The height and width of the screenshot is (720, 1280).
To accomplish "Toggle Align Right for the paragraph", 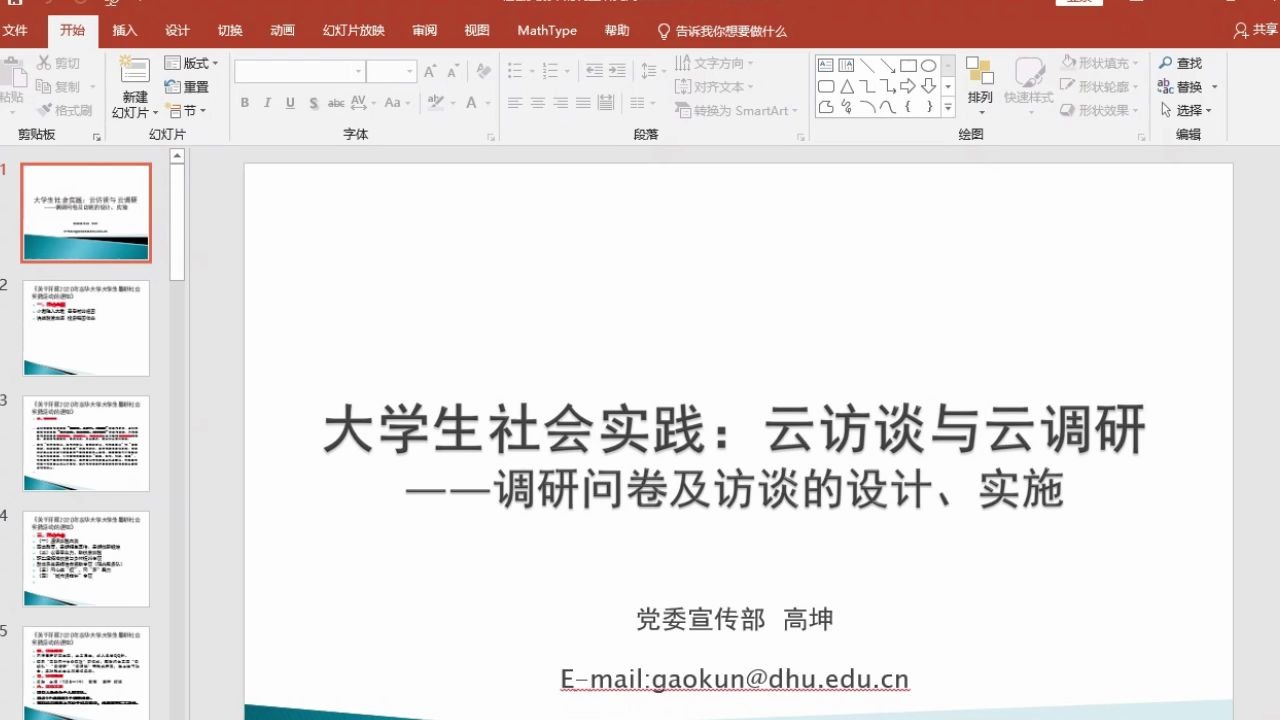I will pyautogui.click(x=560, y=103).
